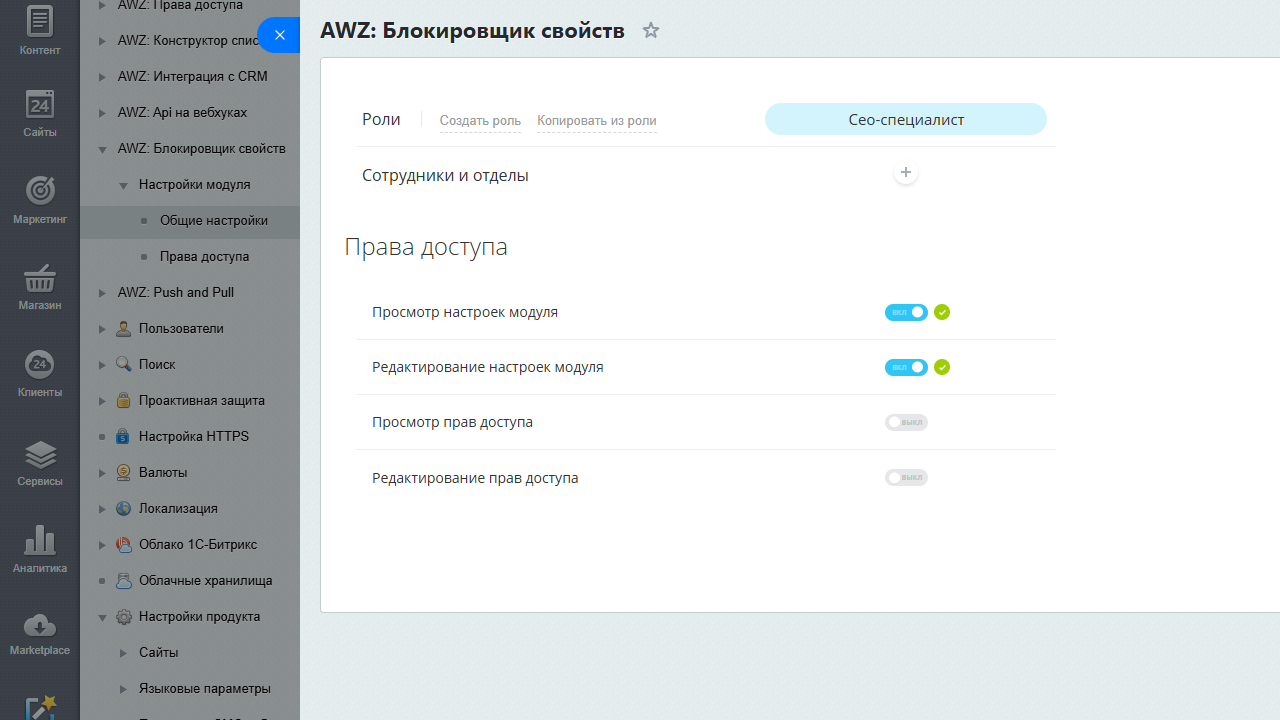The width and height of the screenshot is (1280, 720).
Task: Click the Валюты coin icon
Action: coord(124,473)
